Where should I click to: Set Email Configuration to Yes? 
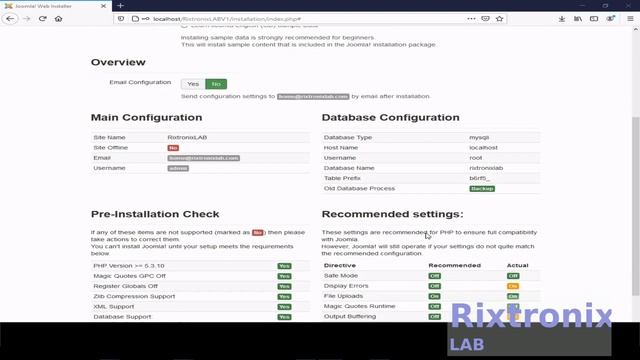(x=193, y=84)
